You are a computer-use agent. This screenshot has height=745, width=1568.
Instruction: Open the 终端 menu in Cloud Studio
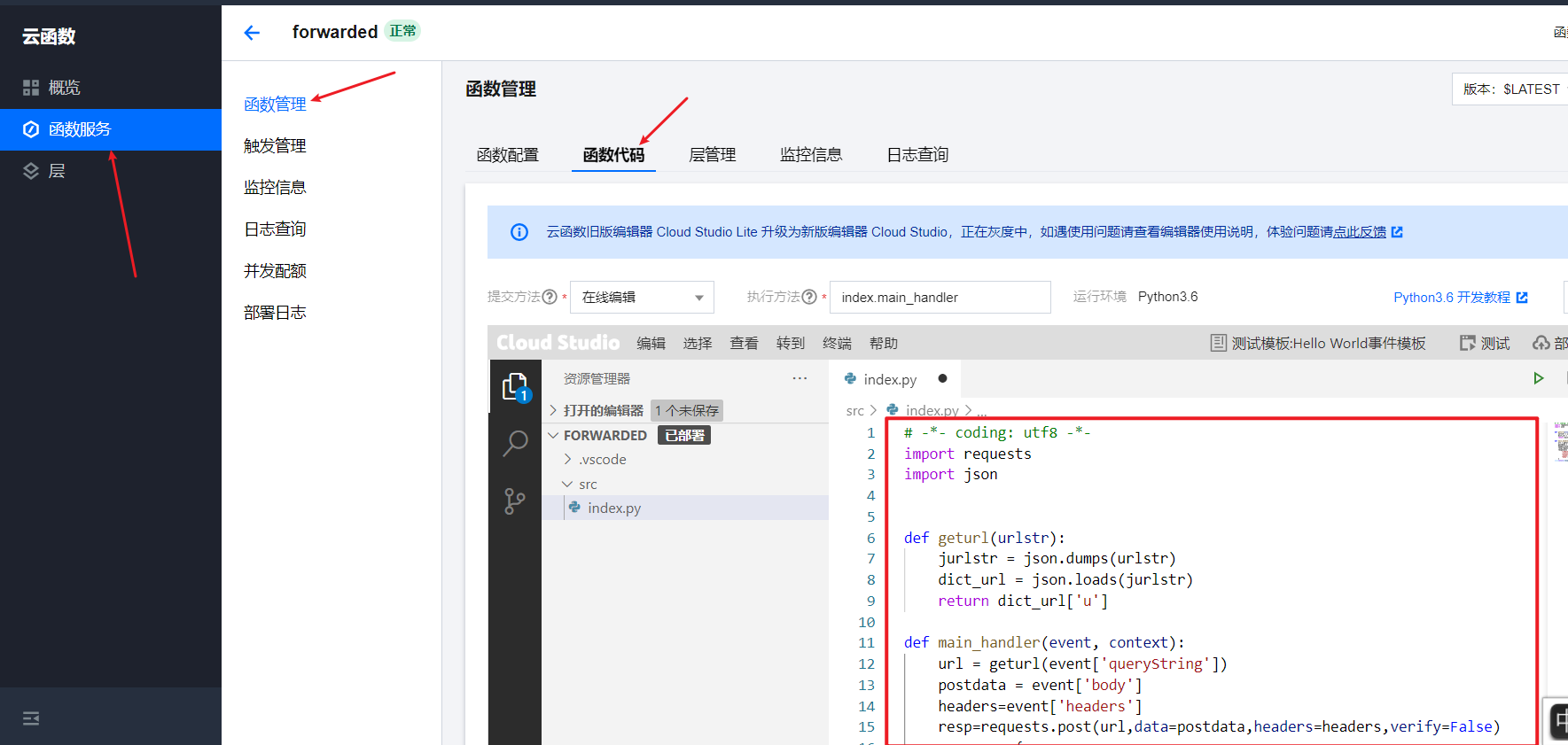point(837,343)
